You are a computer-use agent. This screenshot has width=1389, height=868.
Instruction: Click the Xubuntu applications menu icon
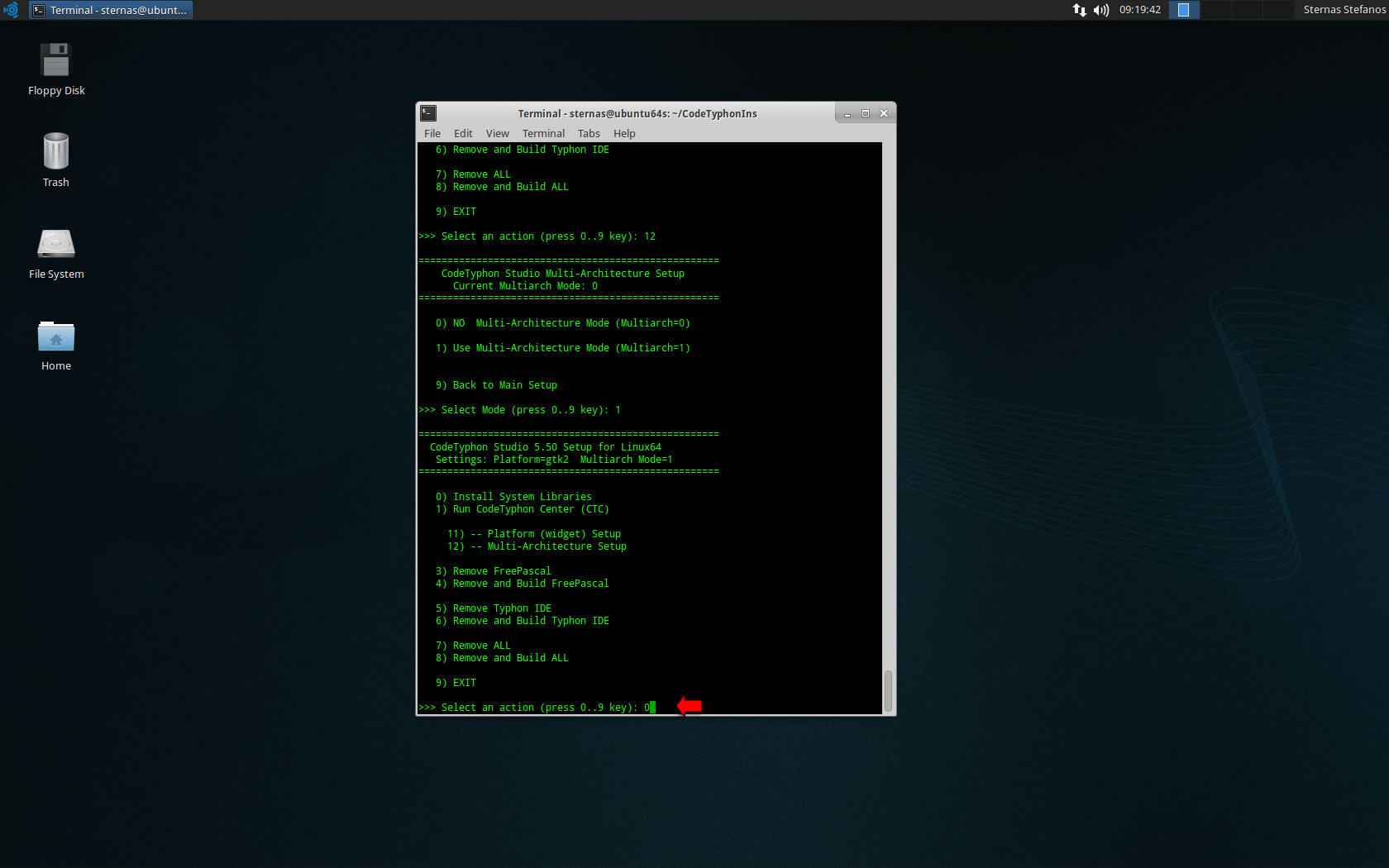pyautogui.click(x=11, y=10)
